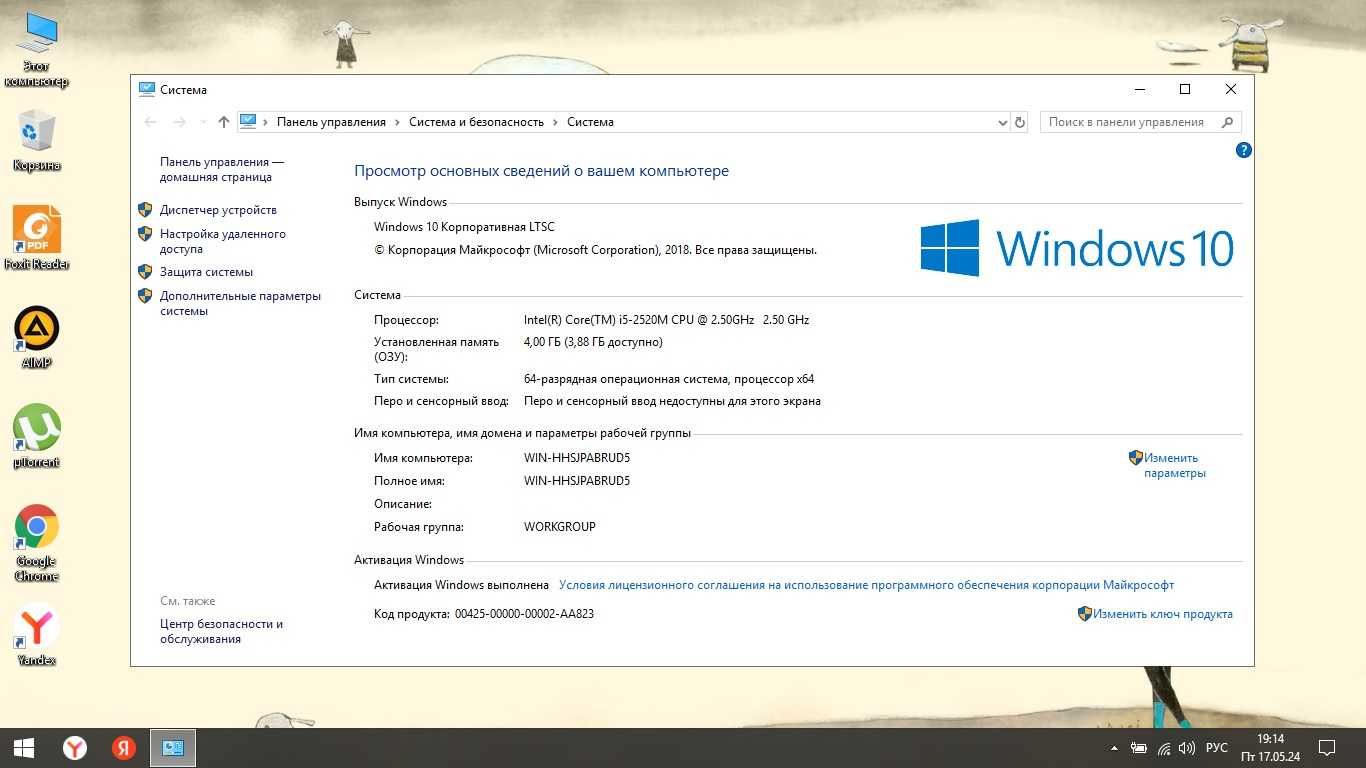This screenshot has width=1366, height=768.
Task: Open the notification center icon
Action: click(x=1327, y=747)
